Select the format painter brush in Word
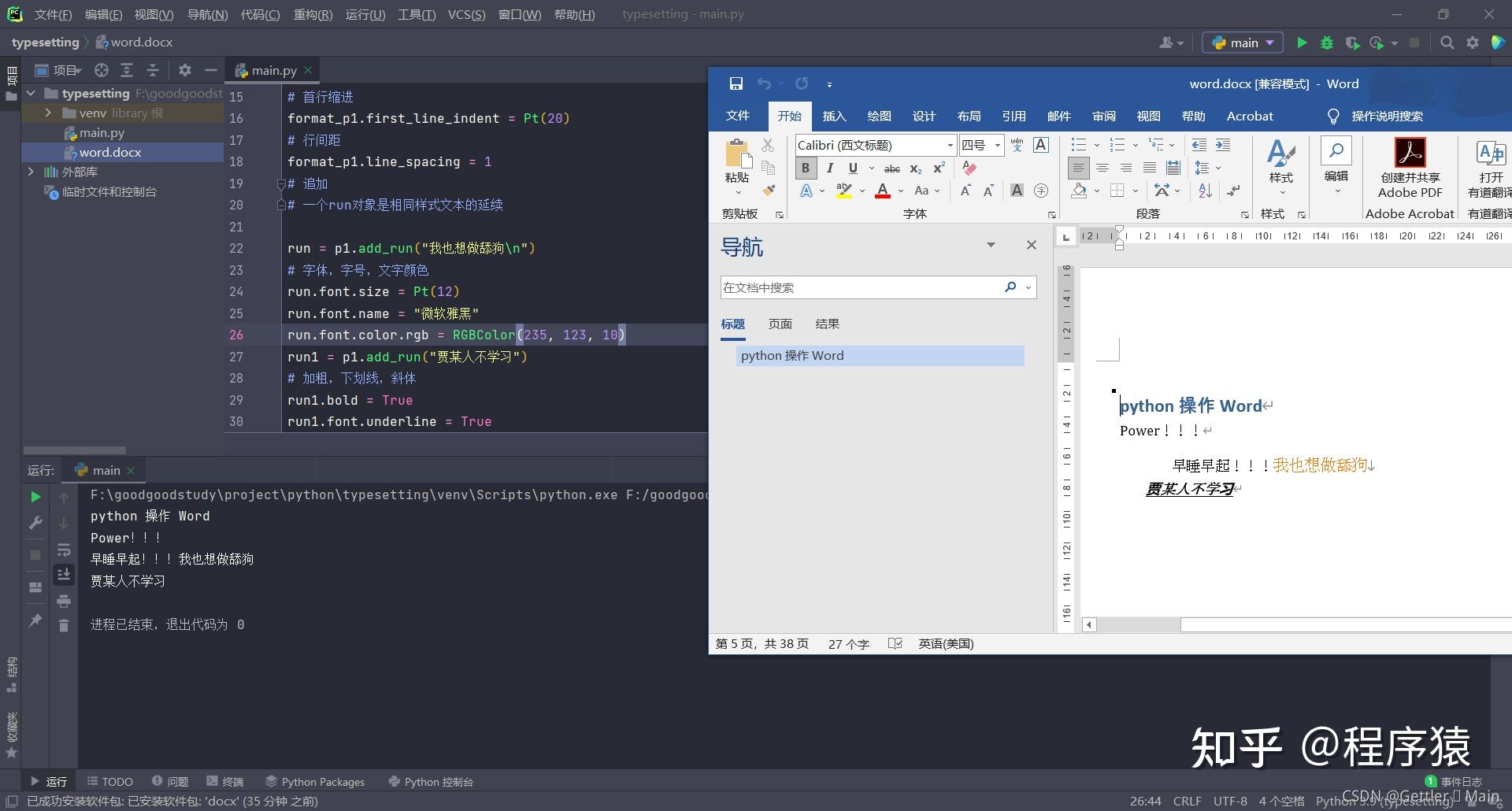Screen dimensions: 1512x811 point(769,191)
